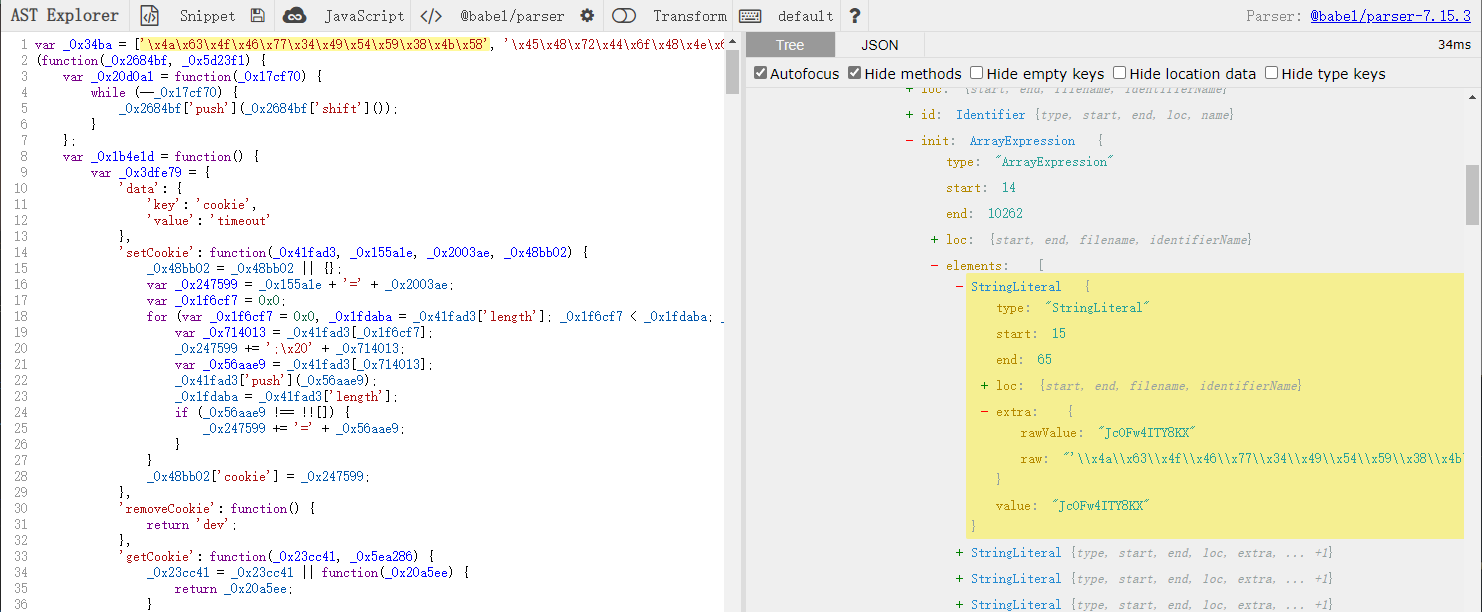Click the ArrayExpression node name
1482x612 pixels.
pos(1022,141)
